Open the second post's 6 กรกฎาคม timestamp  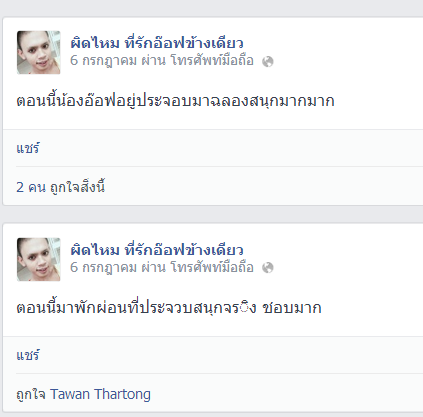(103, 267)
